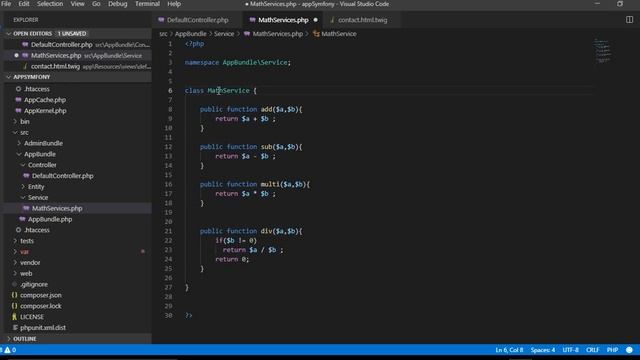Collapse the AppBundle folder

[x=40, y=154]
